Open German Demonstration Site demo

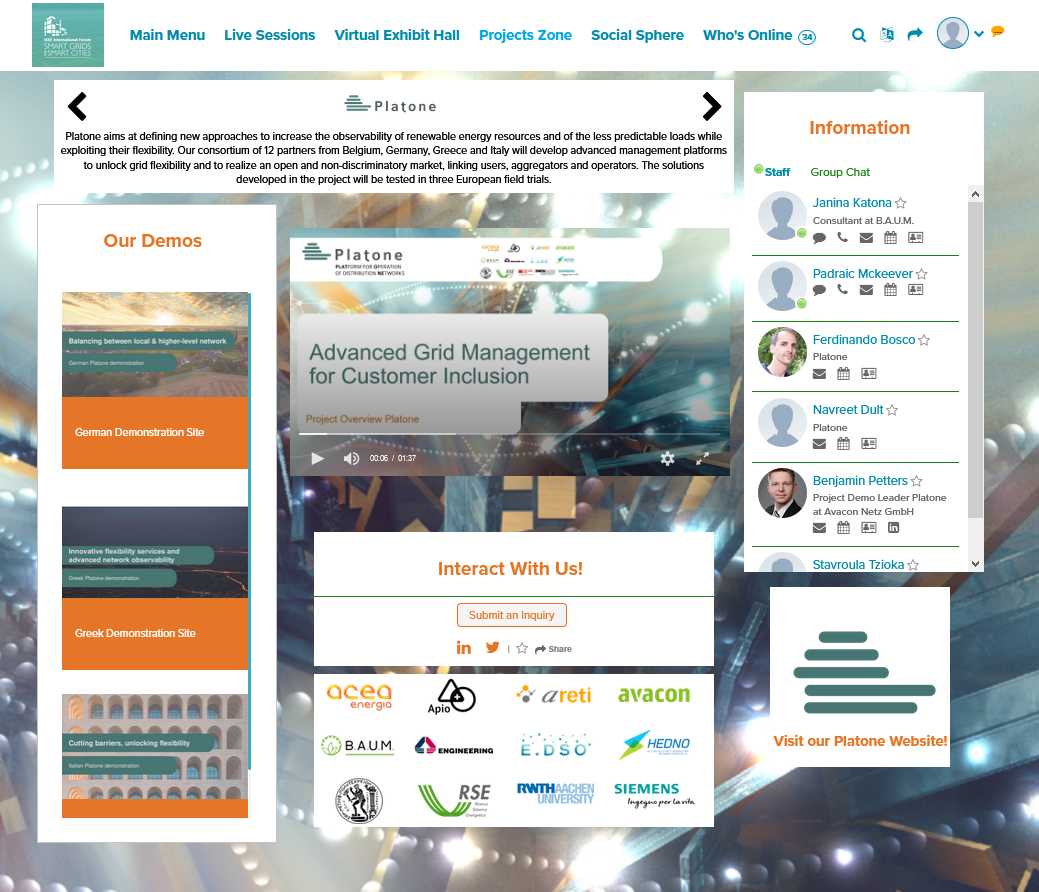155,380
